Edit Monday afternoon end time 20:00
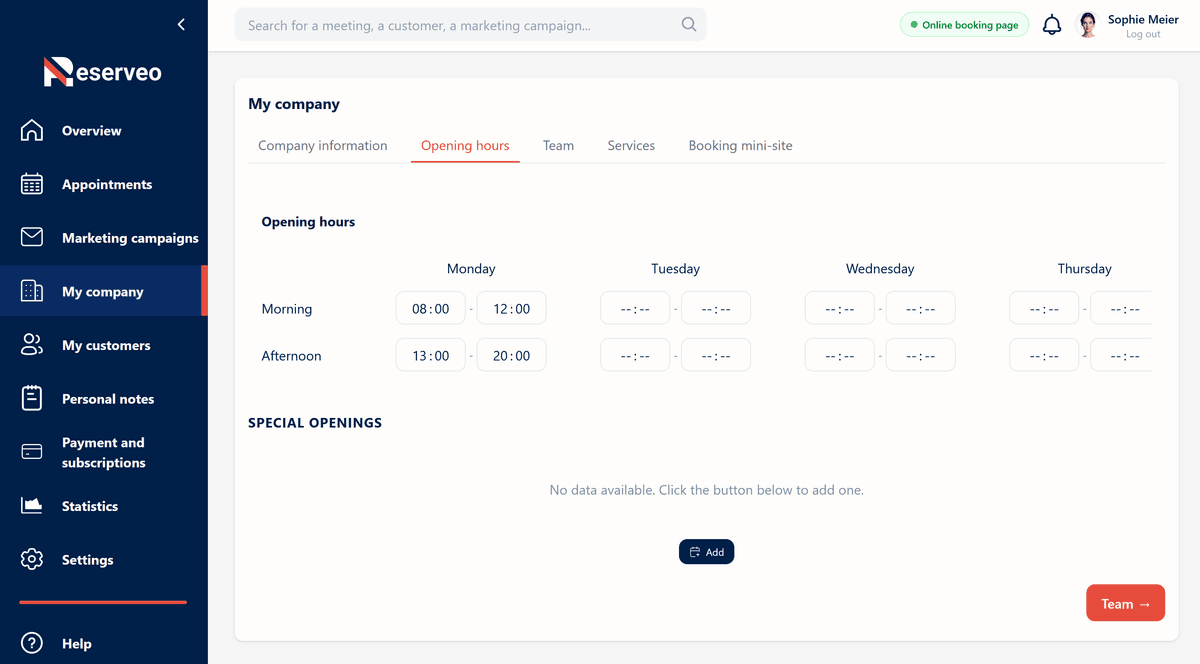This screenshot has height=664, width=1200. (x=512, y=356)
